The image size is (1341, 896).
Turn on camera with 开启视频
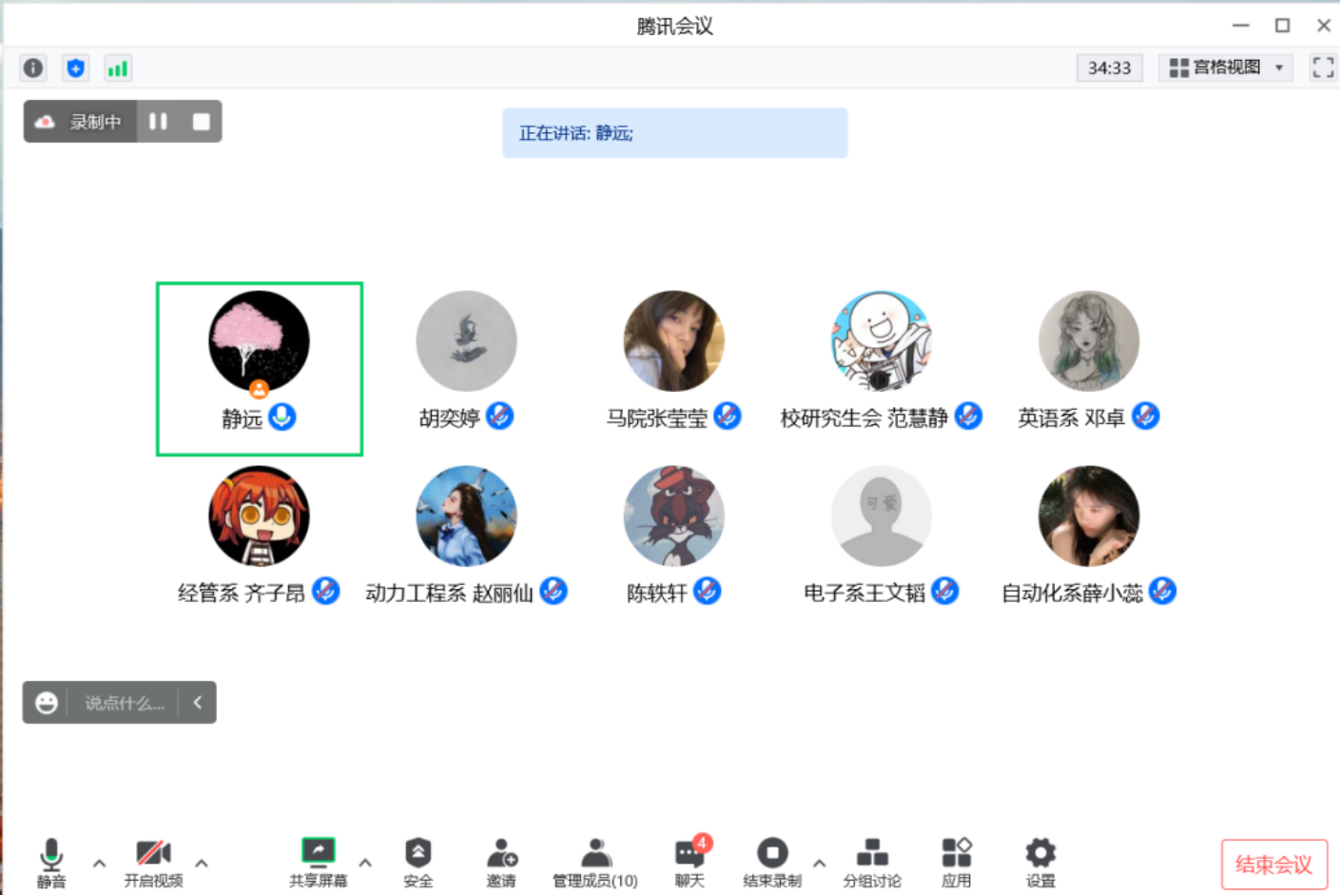pos(153,863)
